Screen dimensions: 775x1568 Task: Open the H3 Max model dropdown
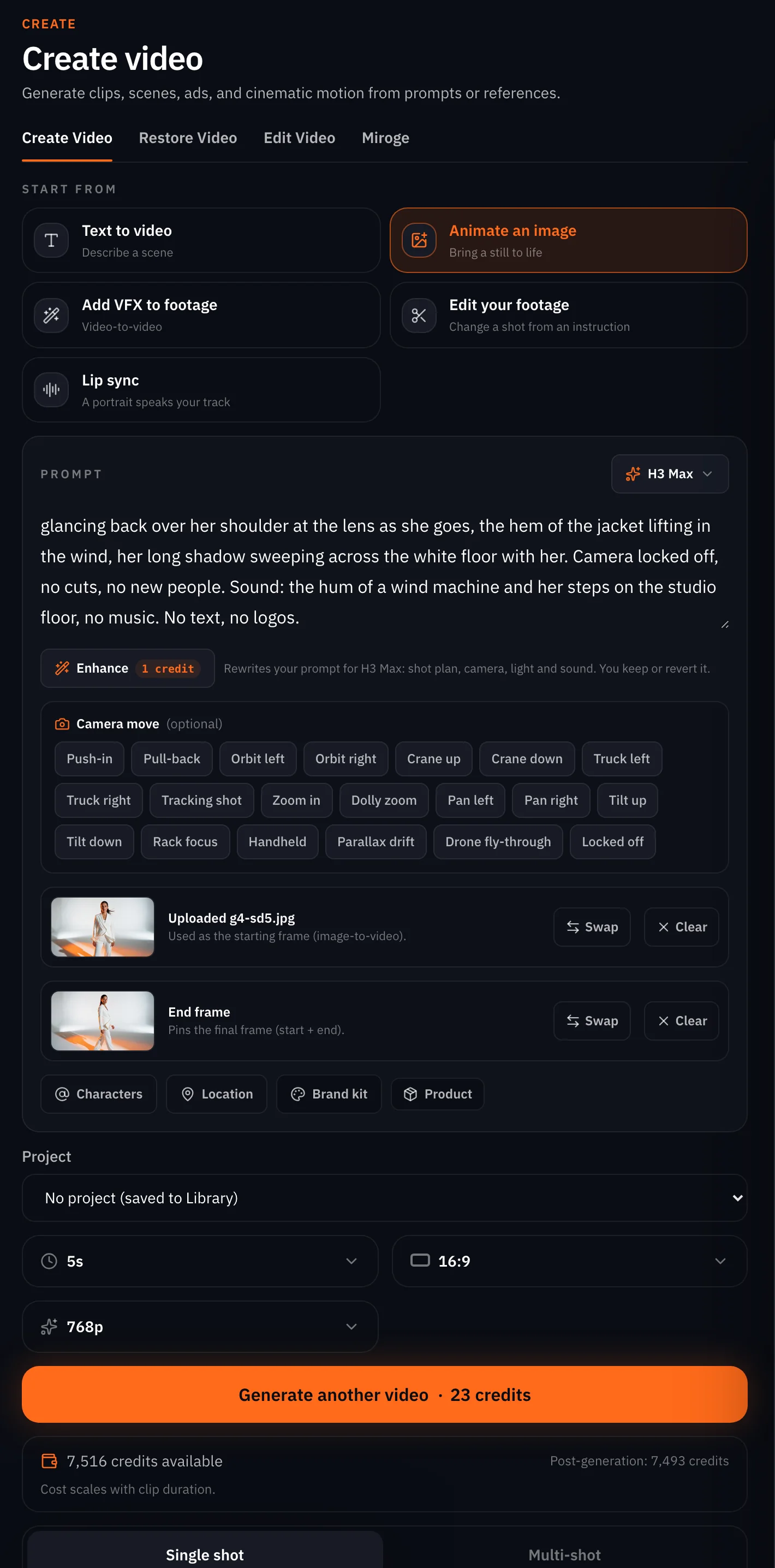[670, 473]
